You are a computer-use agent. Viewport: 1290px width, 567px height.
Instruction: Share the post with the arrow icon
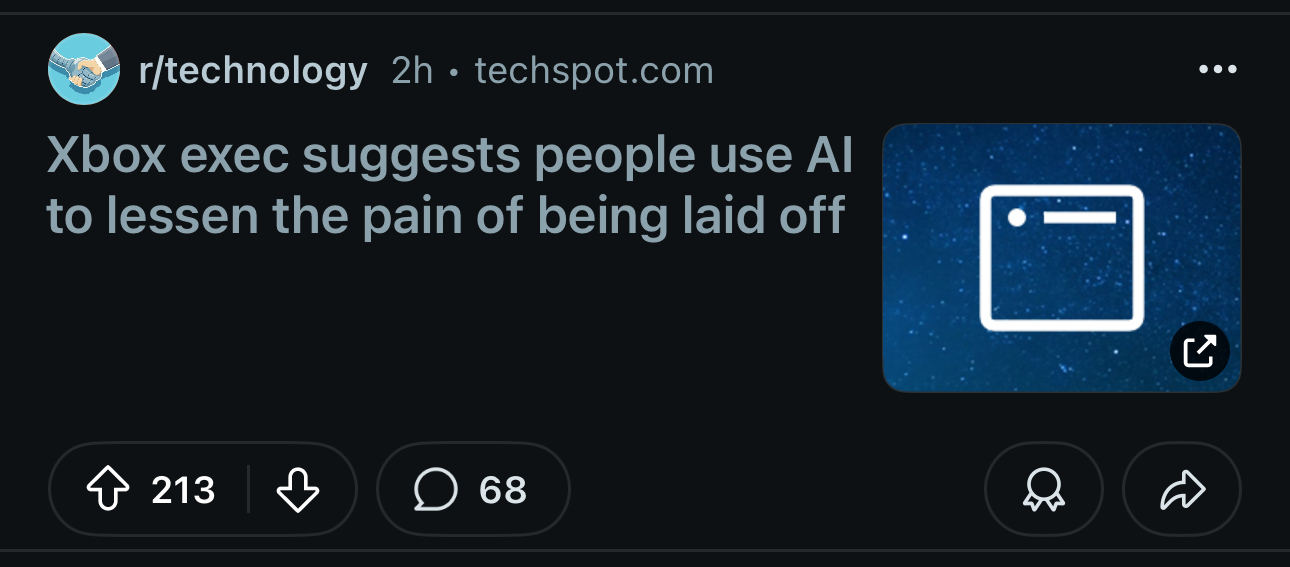[1182, 490]
